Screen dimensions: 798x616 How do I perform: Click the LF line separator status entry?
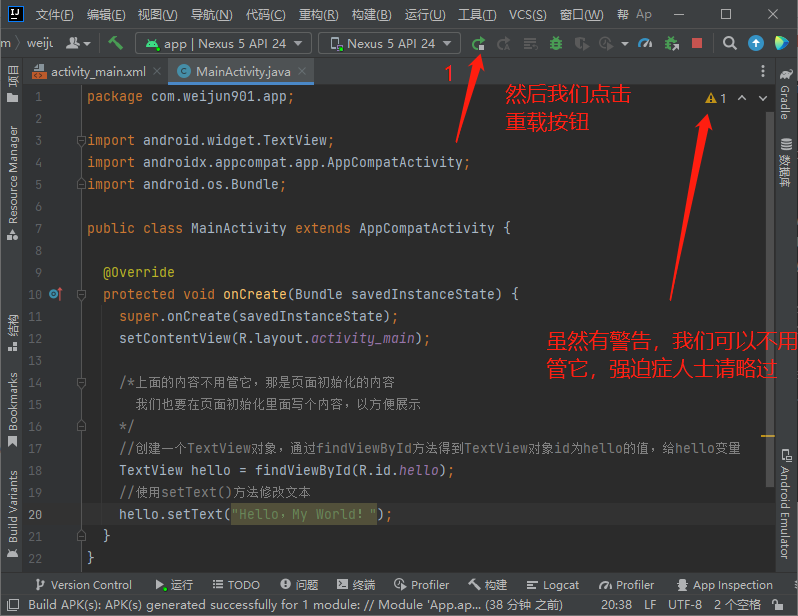pyautogui.click(x=650, y=605)
